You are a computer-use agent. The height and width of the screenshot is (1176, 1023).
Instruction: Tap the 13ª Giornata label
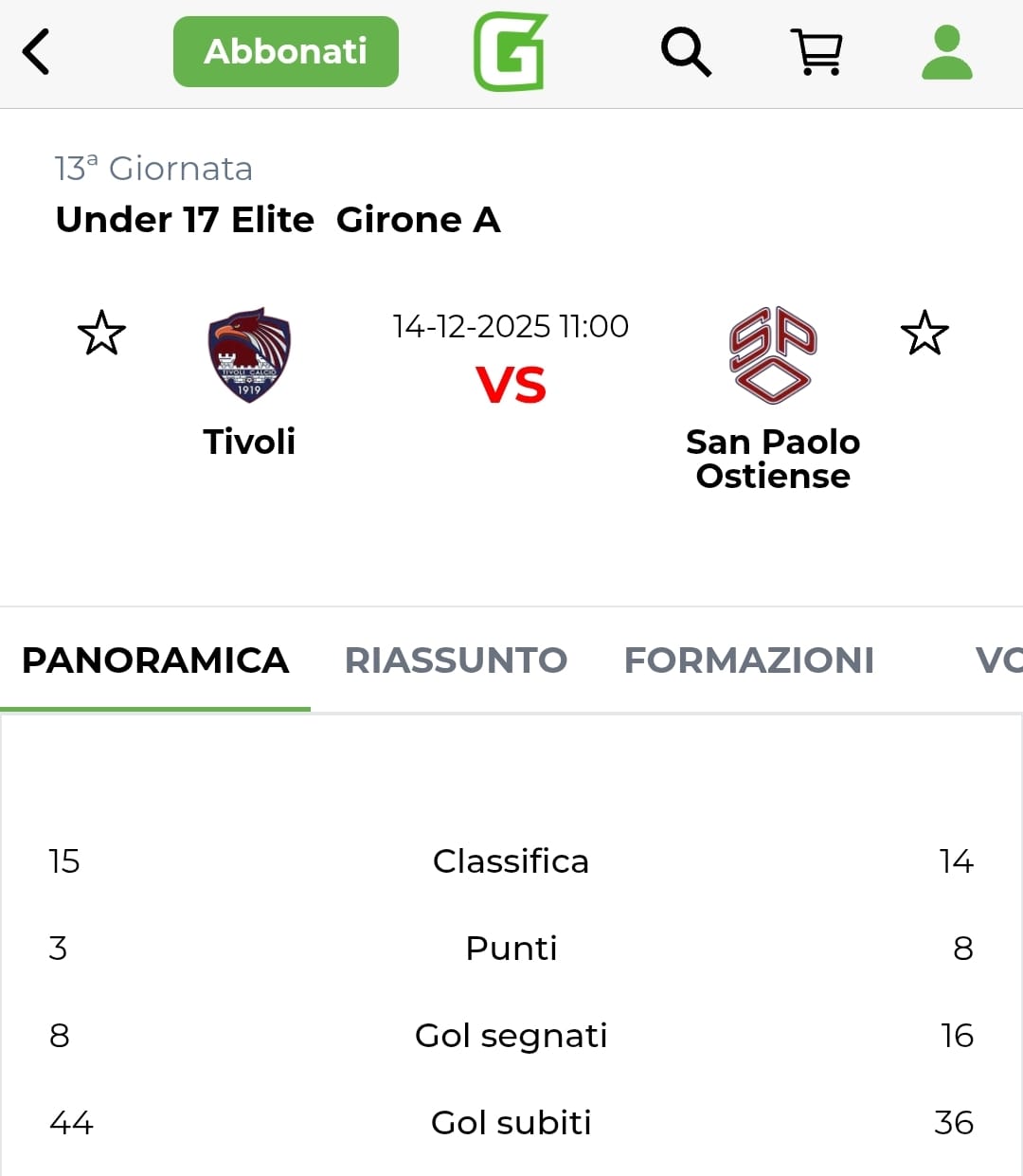(153, 169)
